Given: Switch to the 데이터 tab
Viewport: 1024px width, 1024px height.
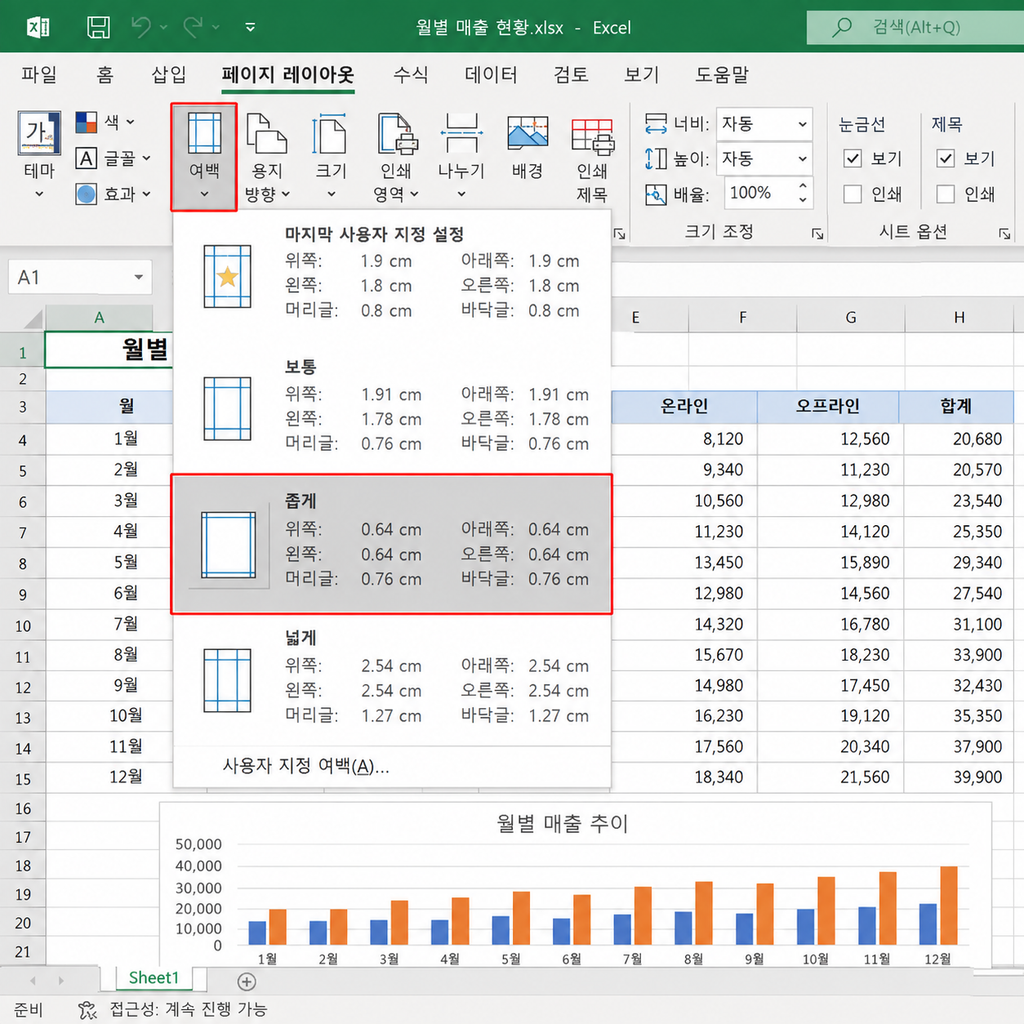Looking at the screenshot, I should coord(490,74).
